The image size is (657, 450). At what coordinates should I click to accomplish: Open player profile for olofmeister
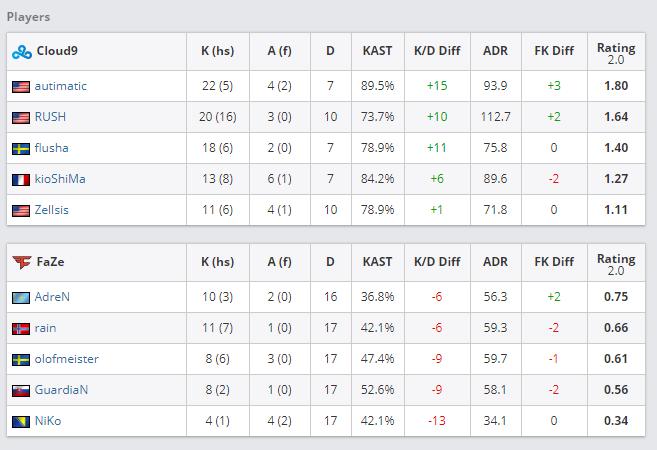click(x=67, y=359)
